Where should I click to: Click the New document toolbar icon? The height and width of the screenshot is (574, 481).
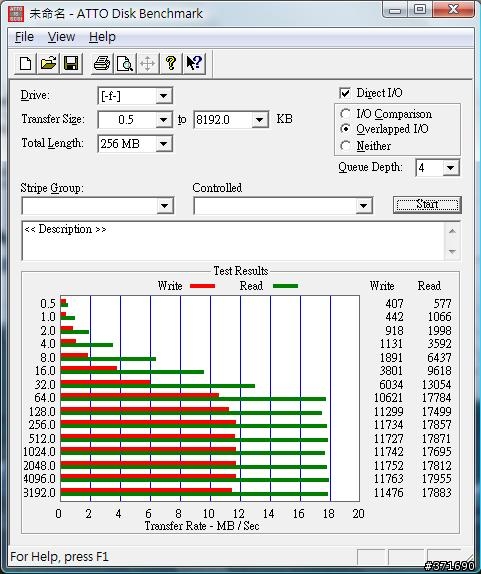pyautogui.click(x=25, y=64)
